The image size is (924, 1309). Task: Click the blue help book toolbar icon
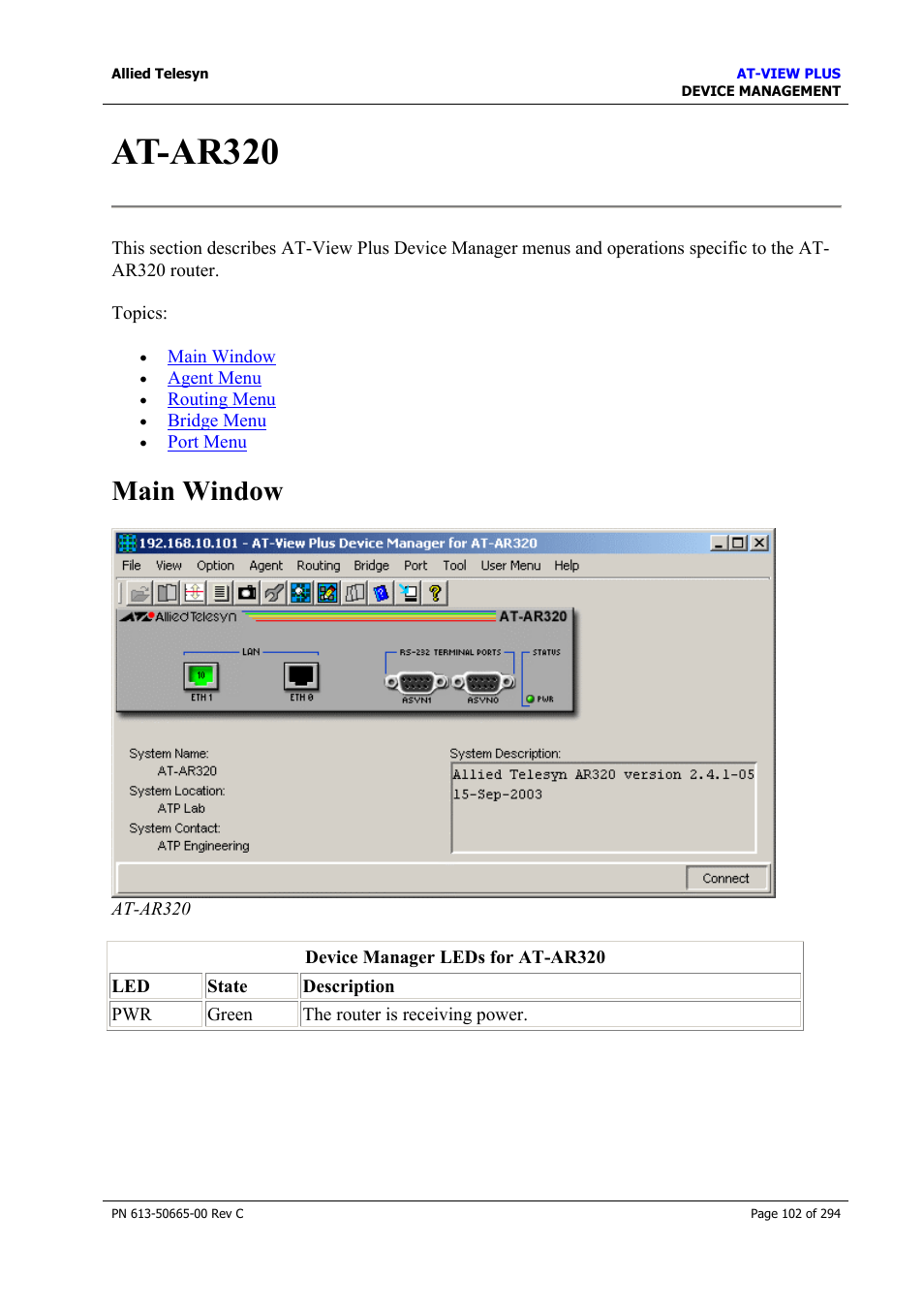[x=382, y=593]
